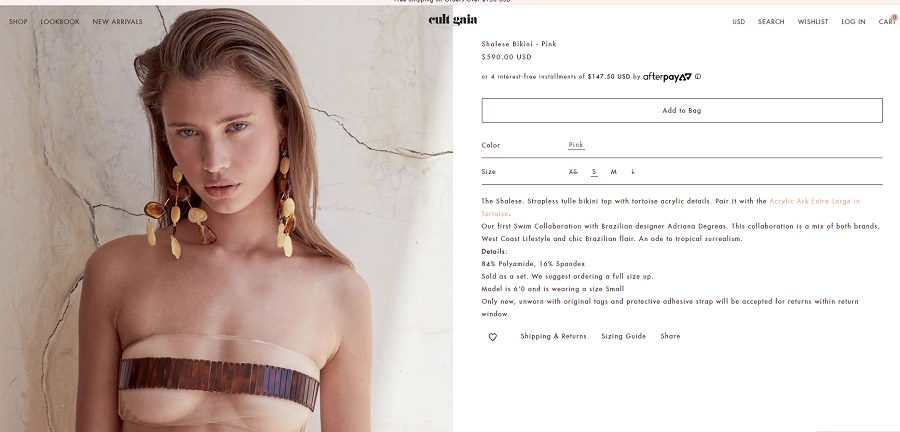Click the heart wishlist icon

pyautogui.click(x=492, y=337)
